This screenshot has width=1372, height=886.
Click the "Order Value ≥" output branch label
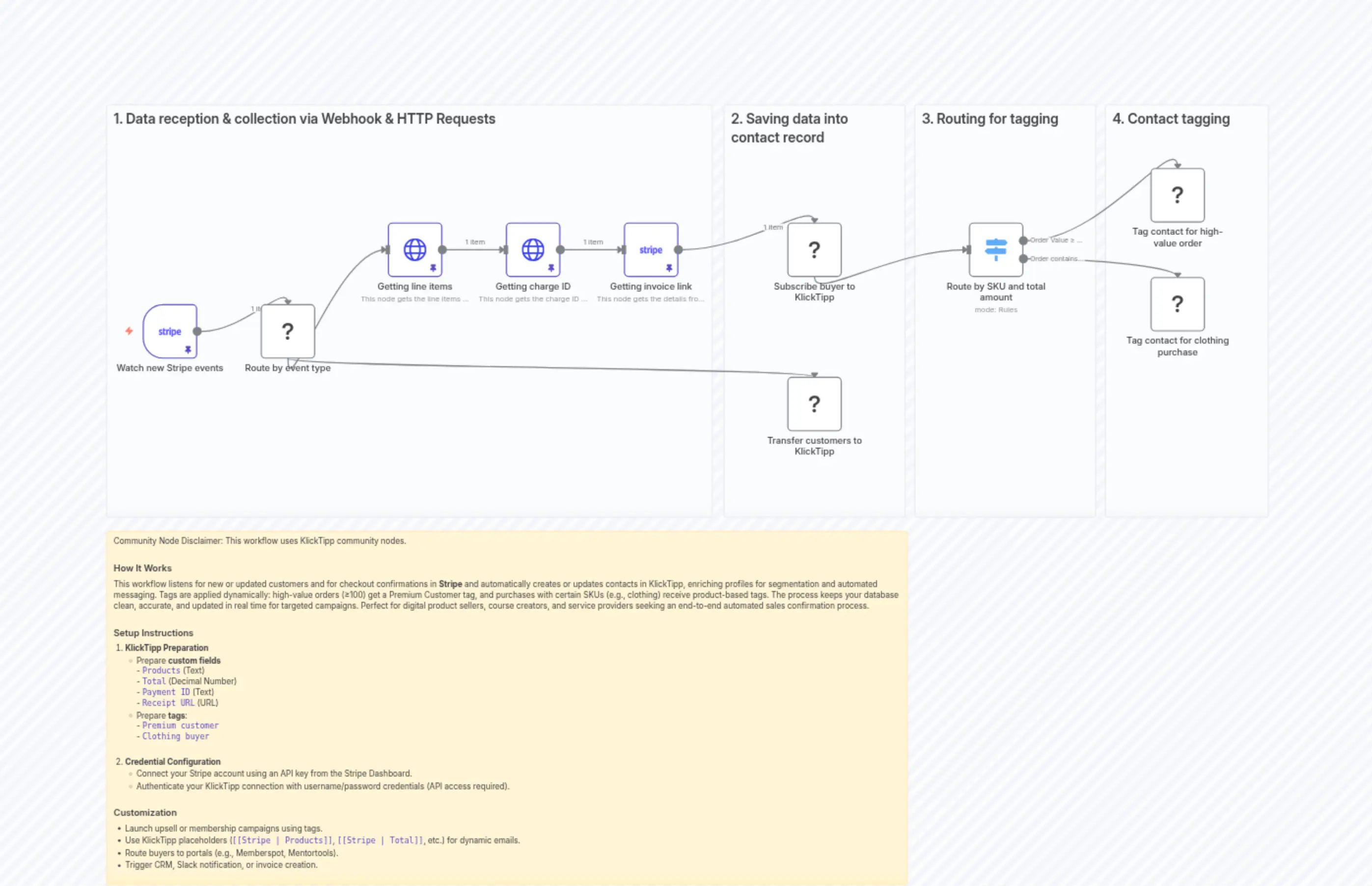pos(1057,240)
